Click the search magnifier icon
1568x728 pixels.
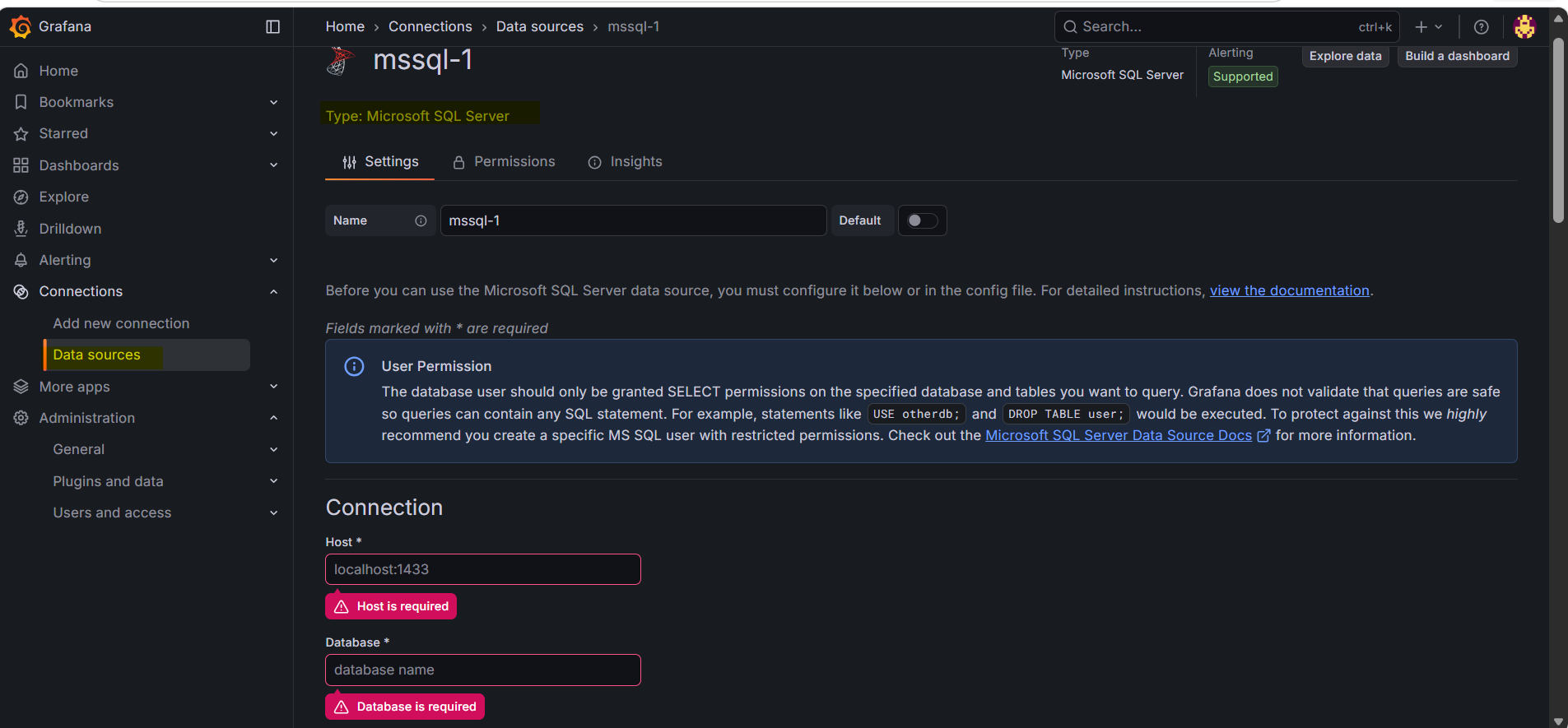pos(1070,27)
